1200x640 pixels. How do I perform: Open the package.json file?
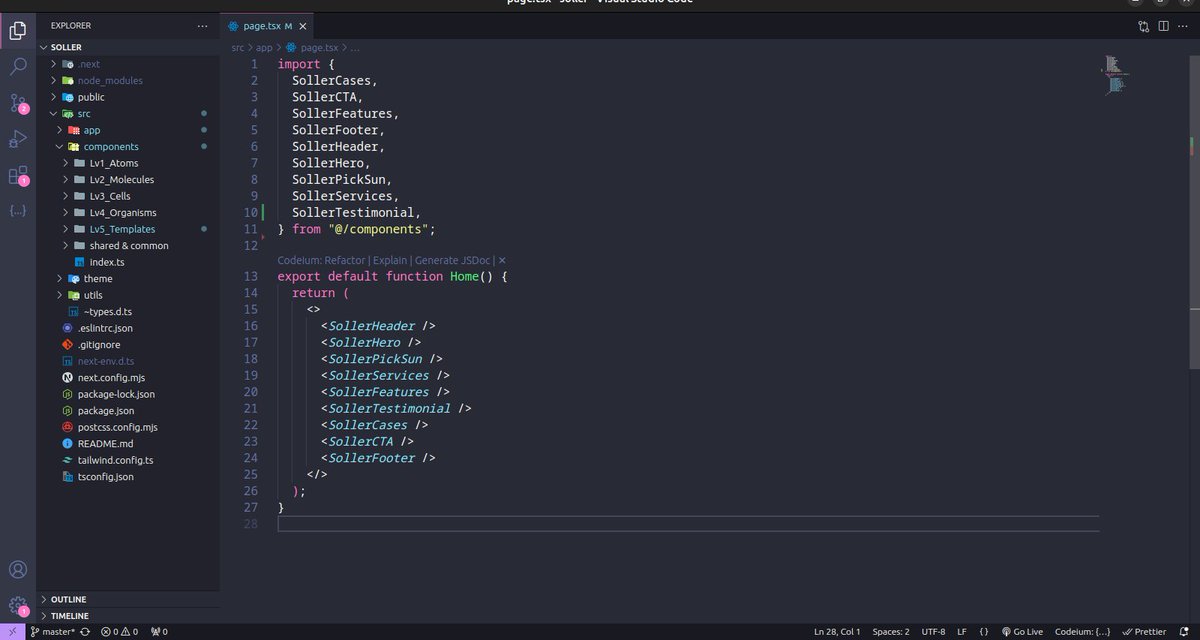coord(128,411)
